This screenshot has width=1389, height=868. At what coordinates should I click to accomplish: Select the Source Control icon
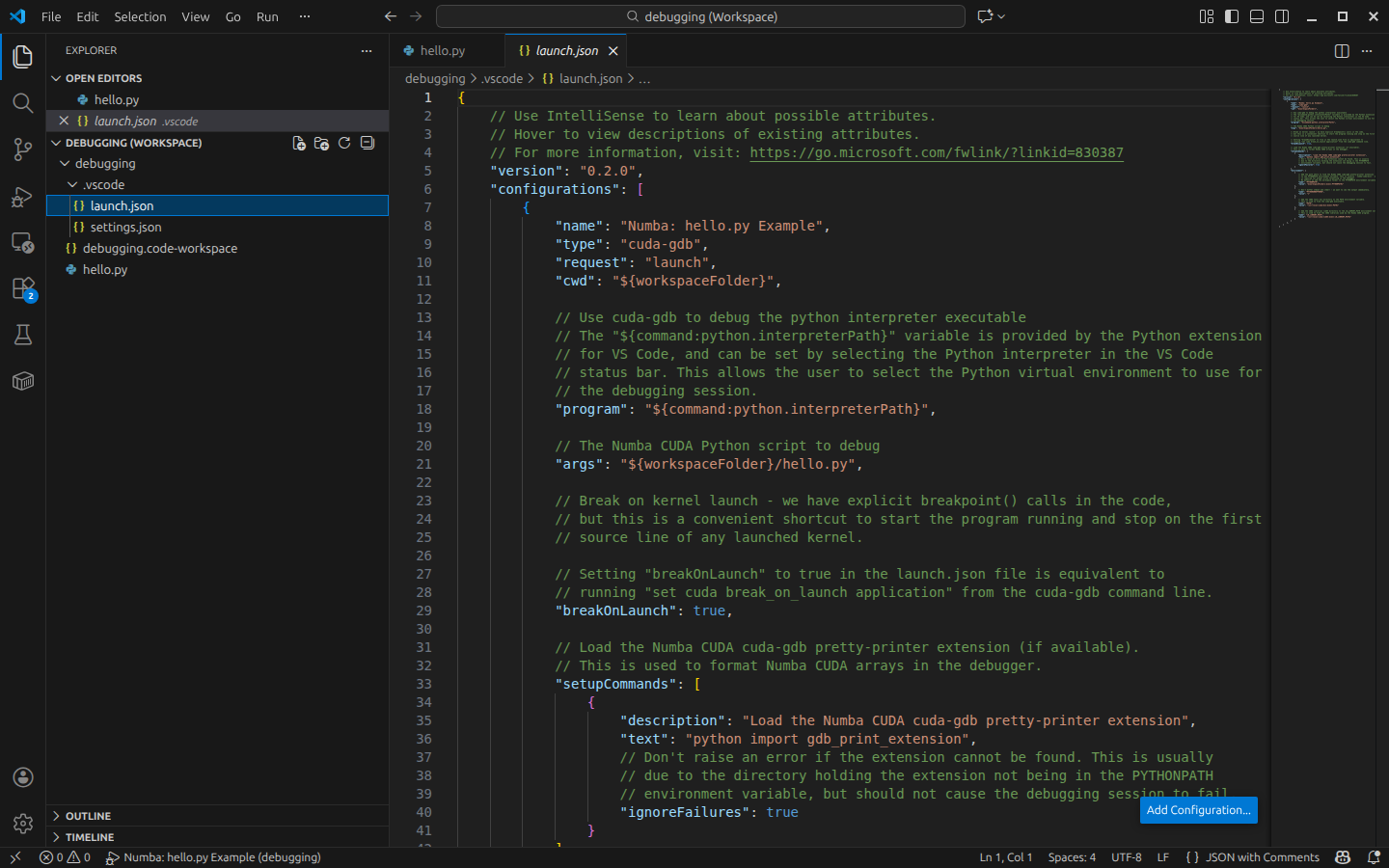point(23,149)
